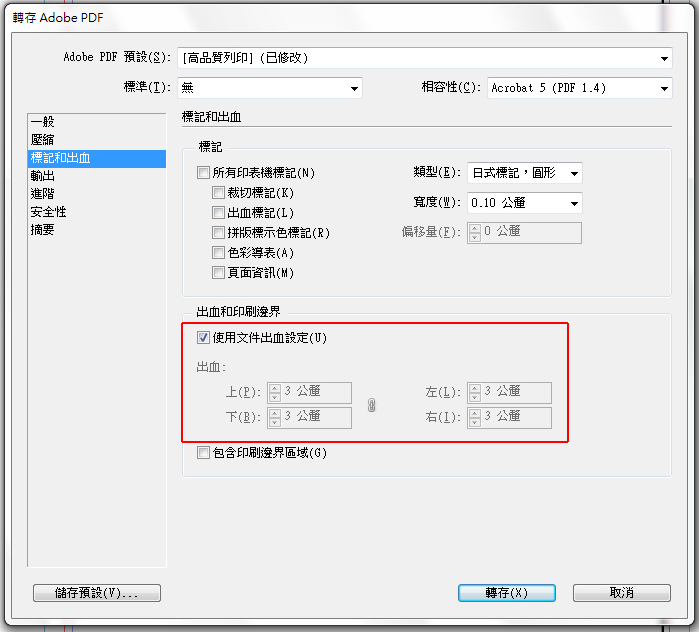Click the 左 left bleed stepper
The height and width of the screenshot is (632, 699).
tap(475, 393)
